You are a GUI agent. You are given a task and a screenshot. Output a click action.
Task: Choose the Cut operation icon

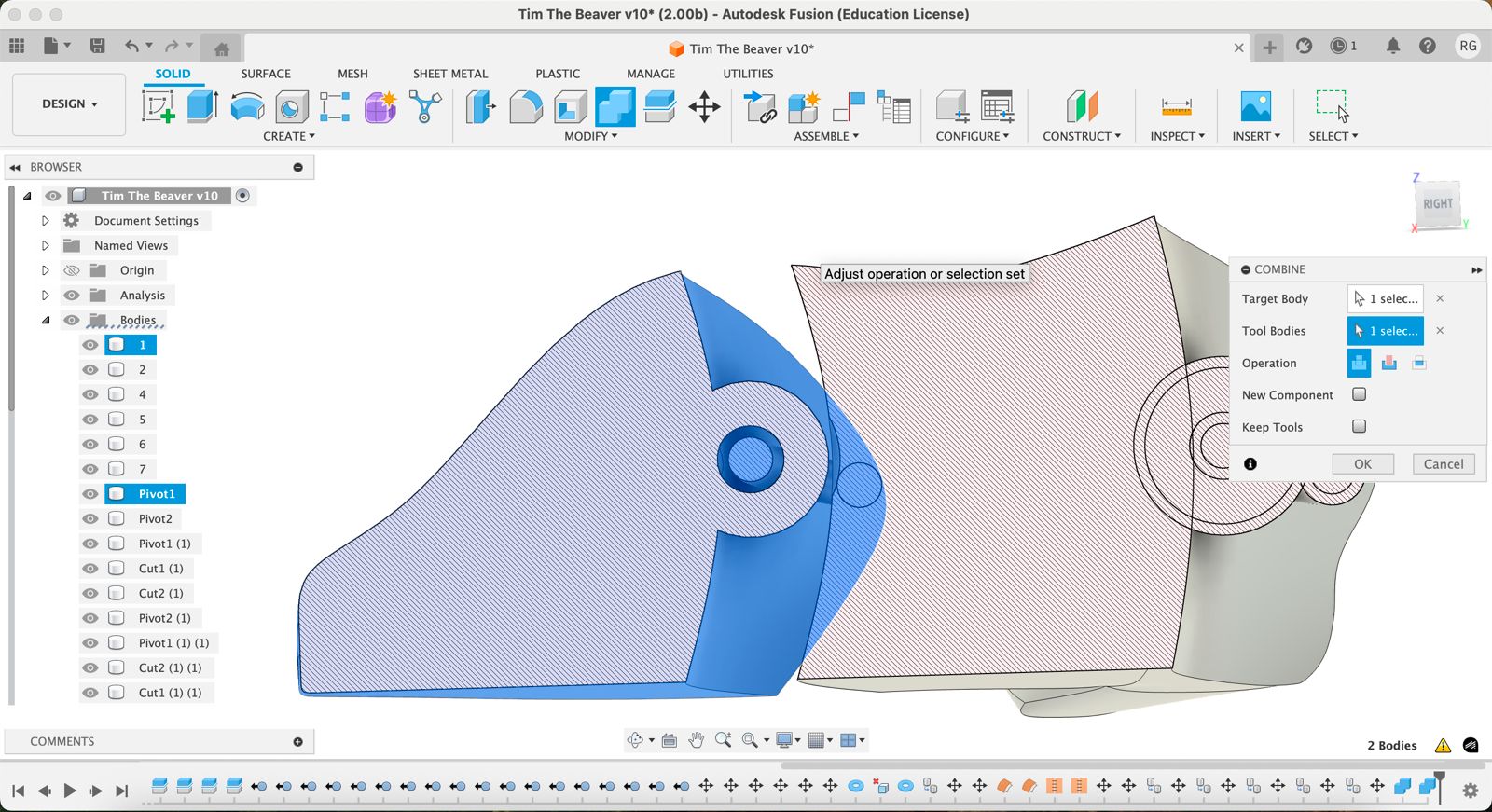[x=1388, y=363]
